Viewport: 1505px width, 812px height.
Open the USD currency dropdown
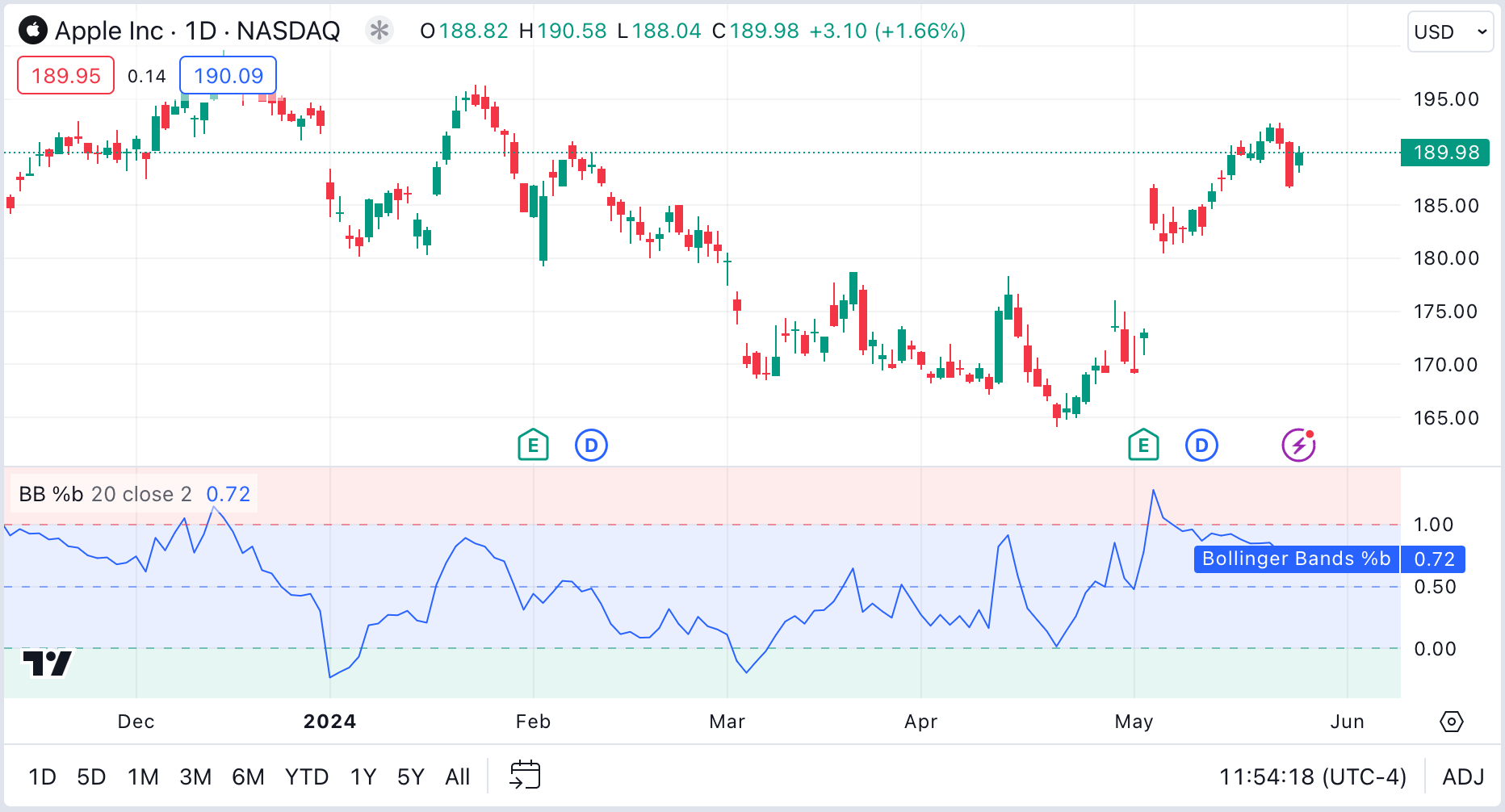(1451, 31)
